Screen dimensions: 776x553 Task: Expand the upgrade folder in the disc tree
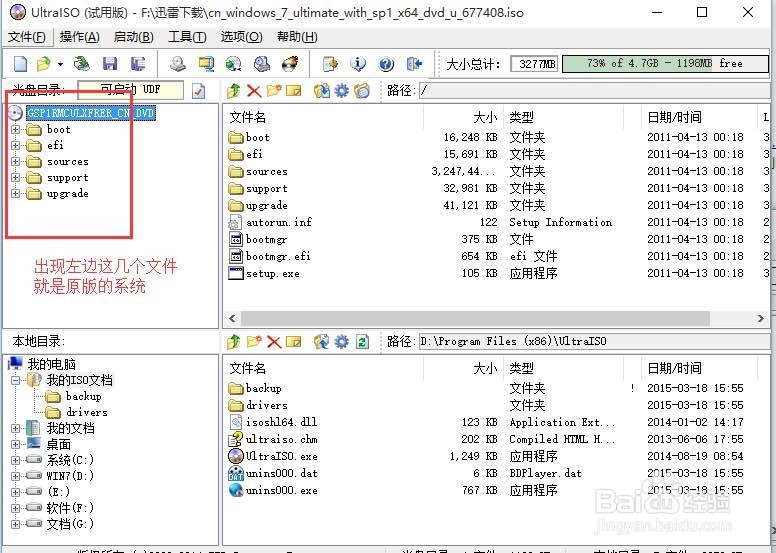click(15, 193)
